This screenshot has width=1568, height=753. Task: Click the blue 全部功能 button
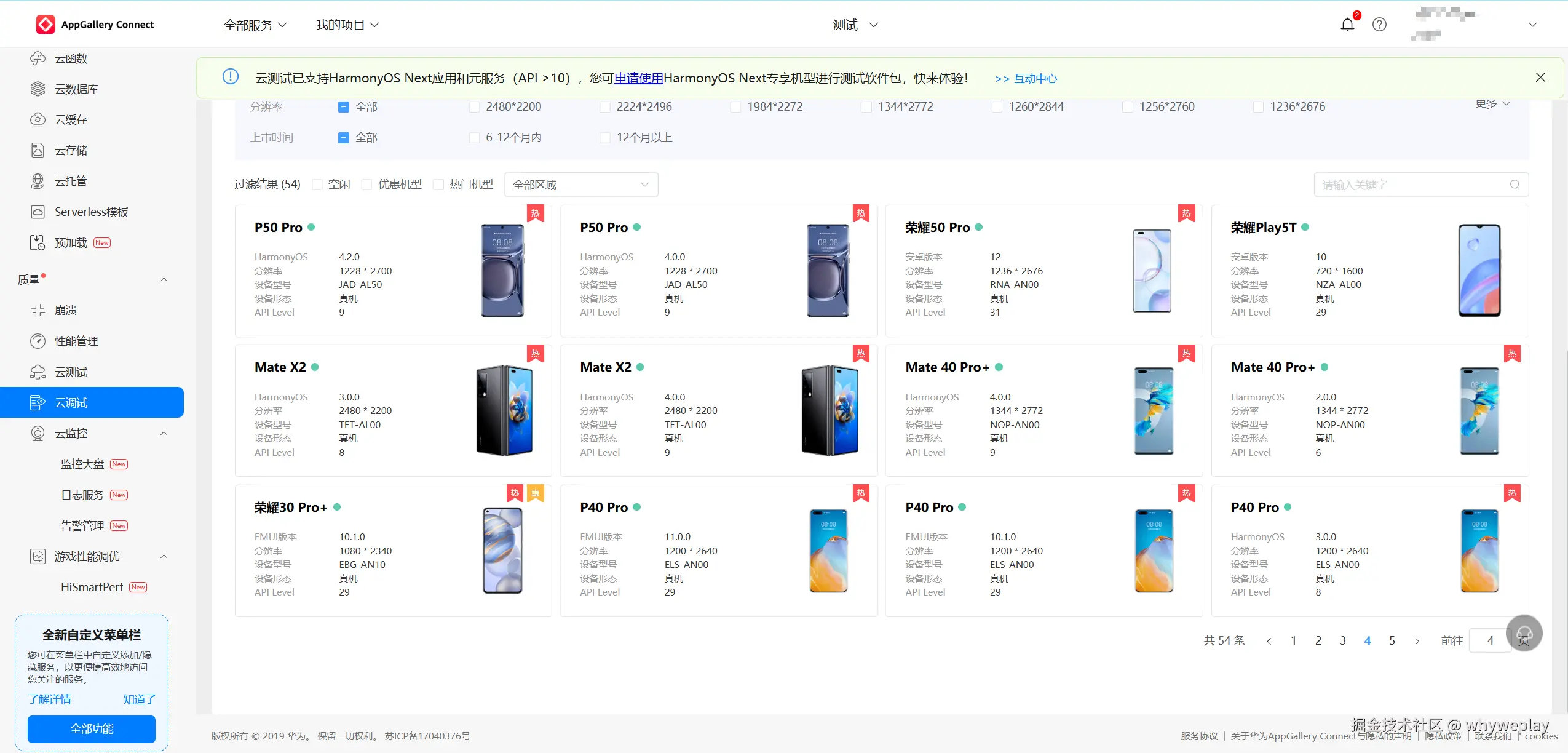click(92, 729)
